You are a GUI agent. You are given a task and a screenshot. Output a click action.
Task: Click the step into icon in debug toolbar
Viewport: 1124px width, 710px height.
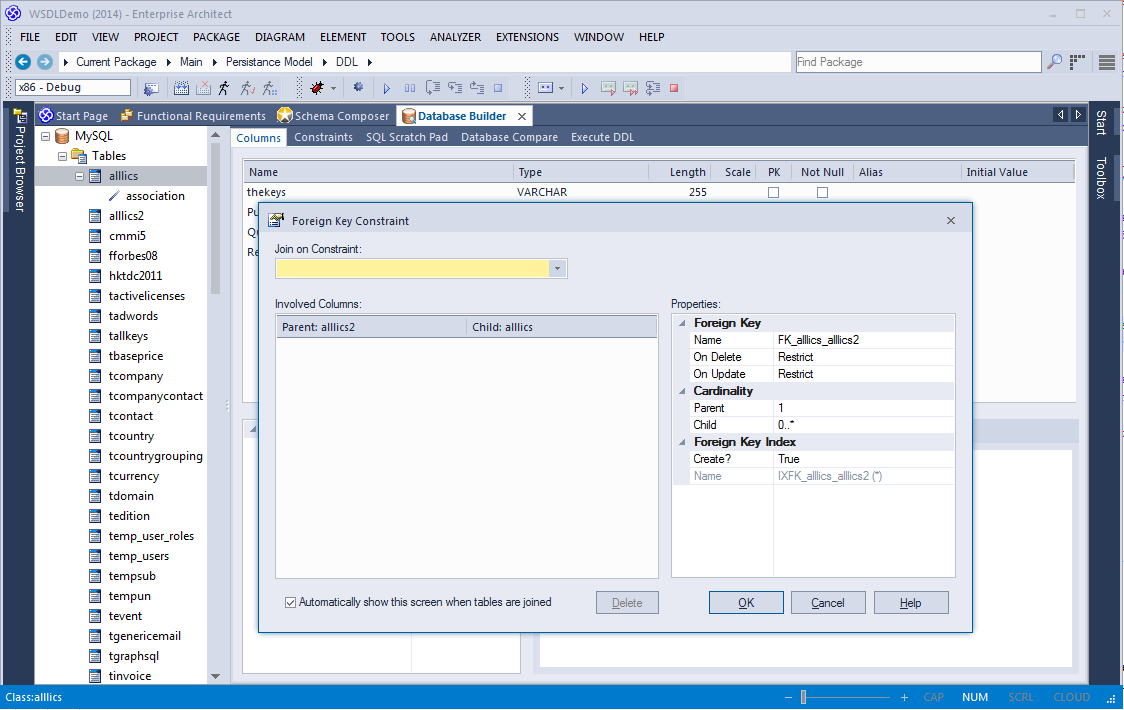tap(454, 88)
